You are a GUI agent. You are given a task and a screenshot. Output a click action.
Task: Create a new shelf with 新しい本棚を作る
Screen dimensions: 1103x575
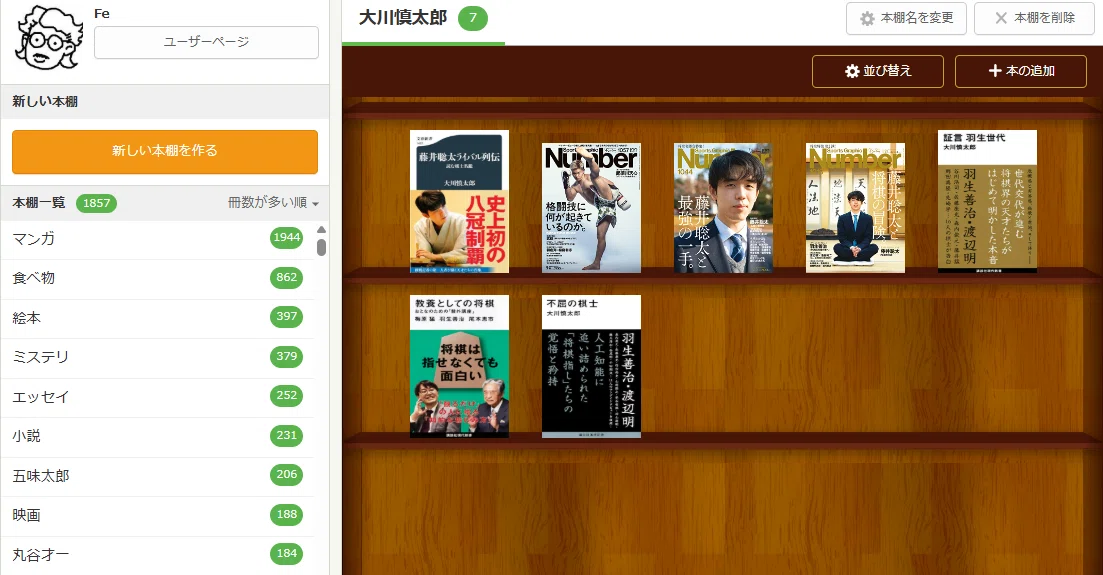click(165, 151)
